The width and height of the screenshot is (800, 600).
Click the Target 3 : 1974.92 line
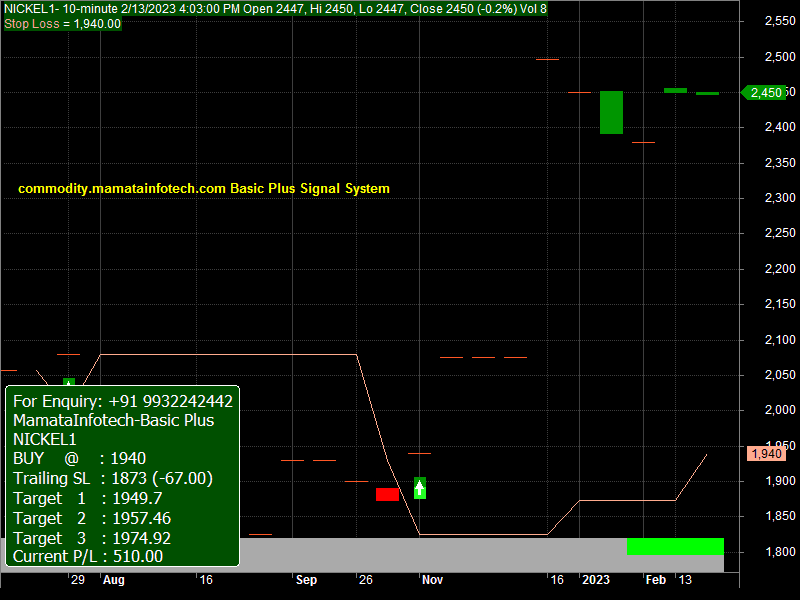pos(92,538)
